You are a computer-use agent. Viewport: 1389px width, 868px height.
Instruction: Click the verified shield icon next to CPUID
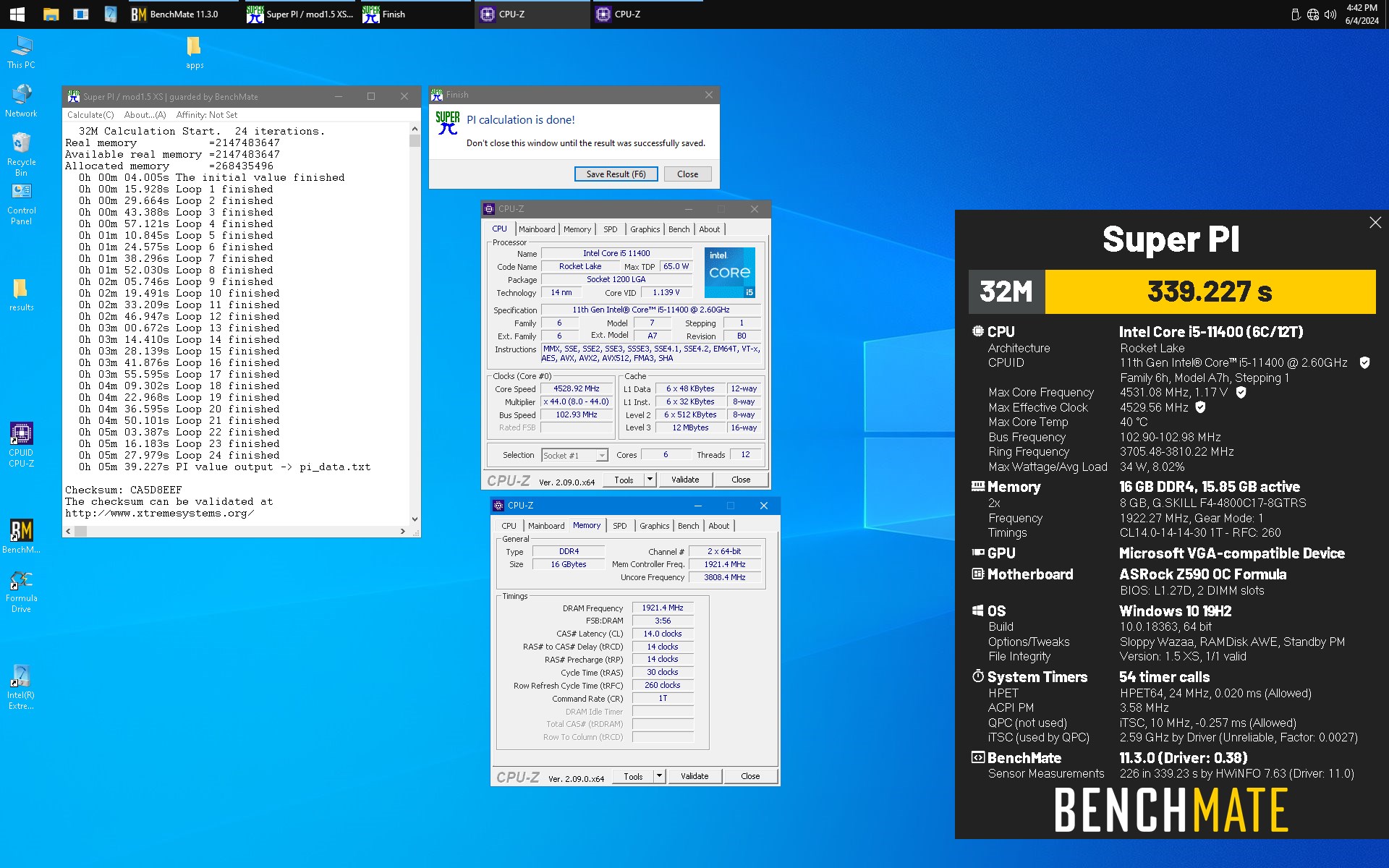click(x=1364, y=363)
